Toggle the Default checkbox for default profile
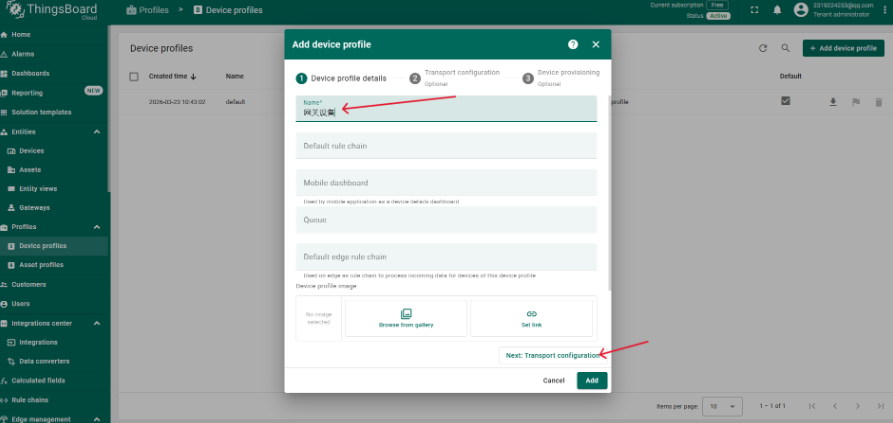893x423 pixels. coord(786,101)
